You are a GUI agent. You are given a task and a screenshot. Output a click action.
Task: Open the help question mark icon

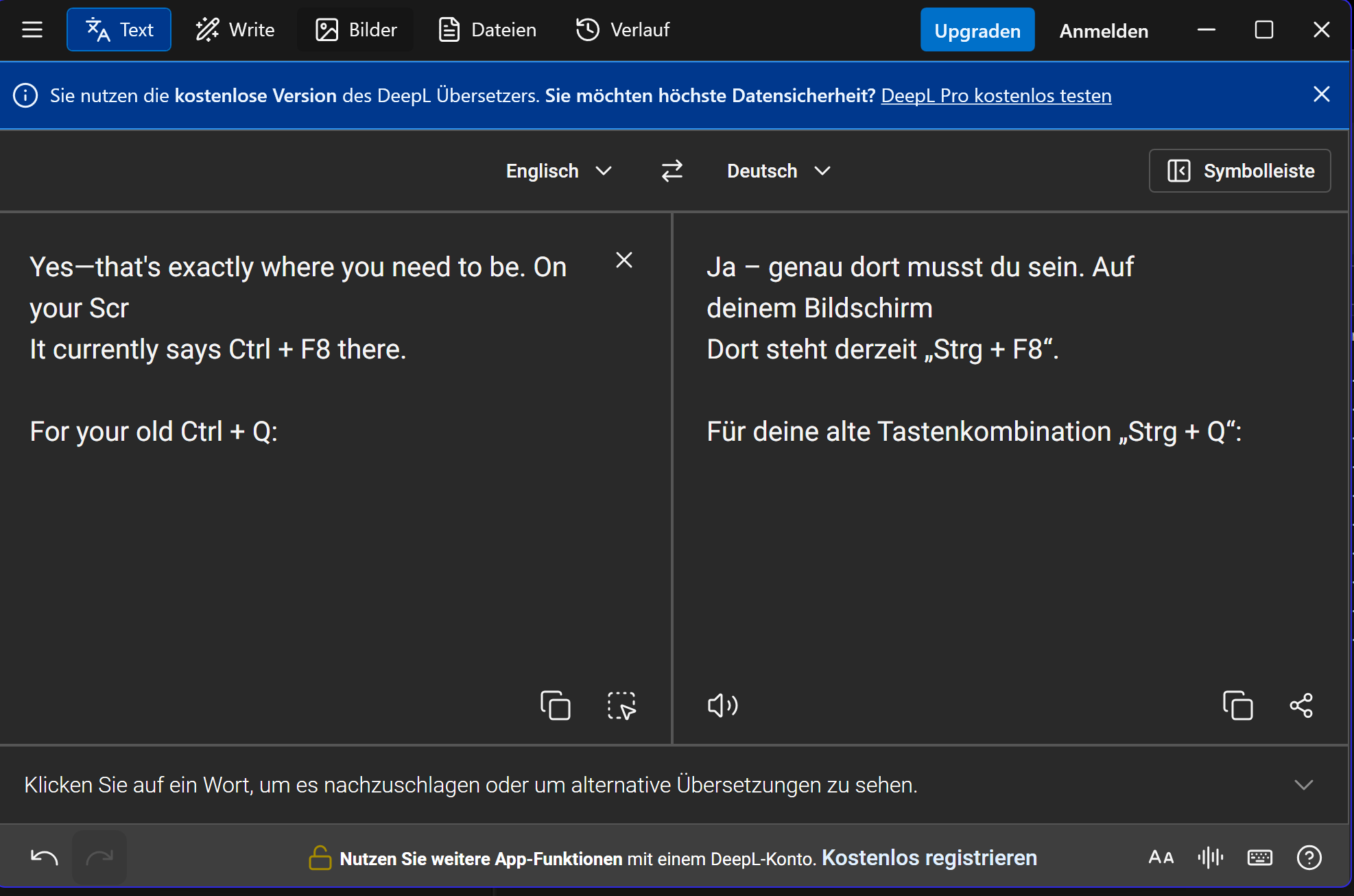pyautogui.click(x=1309, y=858)
